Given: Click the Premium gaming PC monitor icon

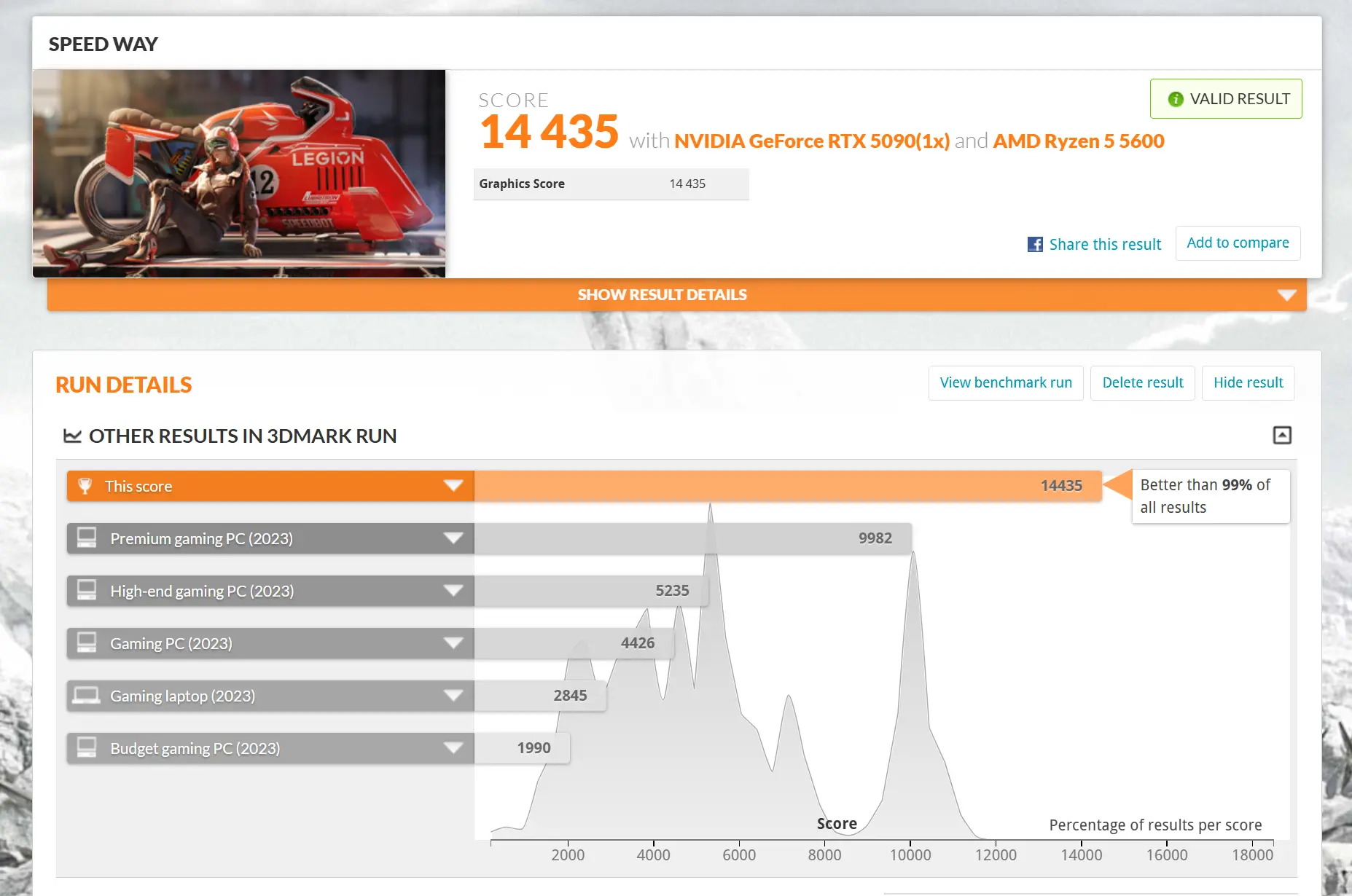Looking at the screenshot, I should [87, 538].
